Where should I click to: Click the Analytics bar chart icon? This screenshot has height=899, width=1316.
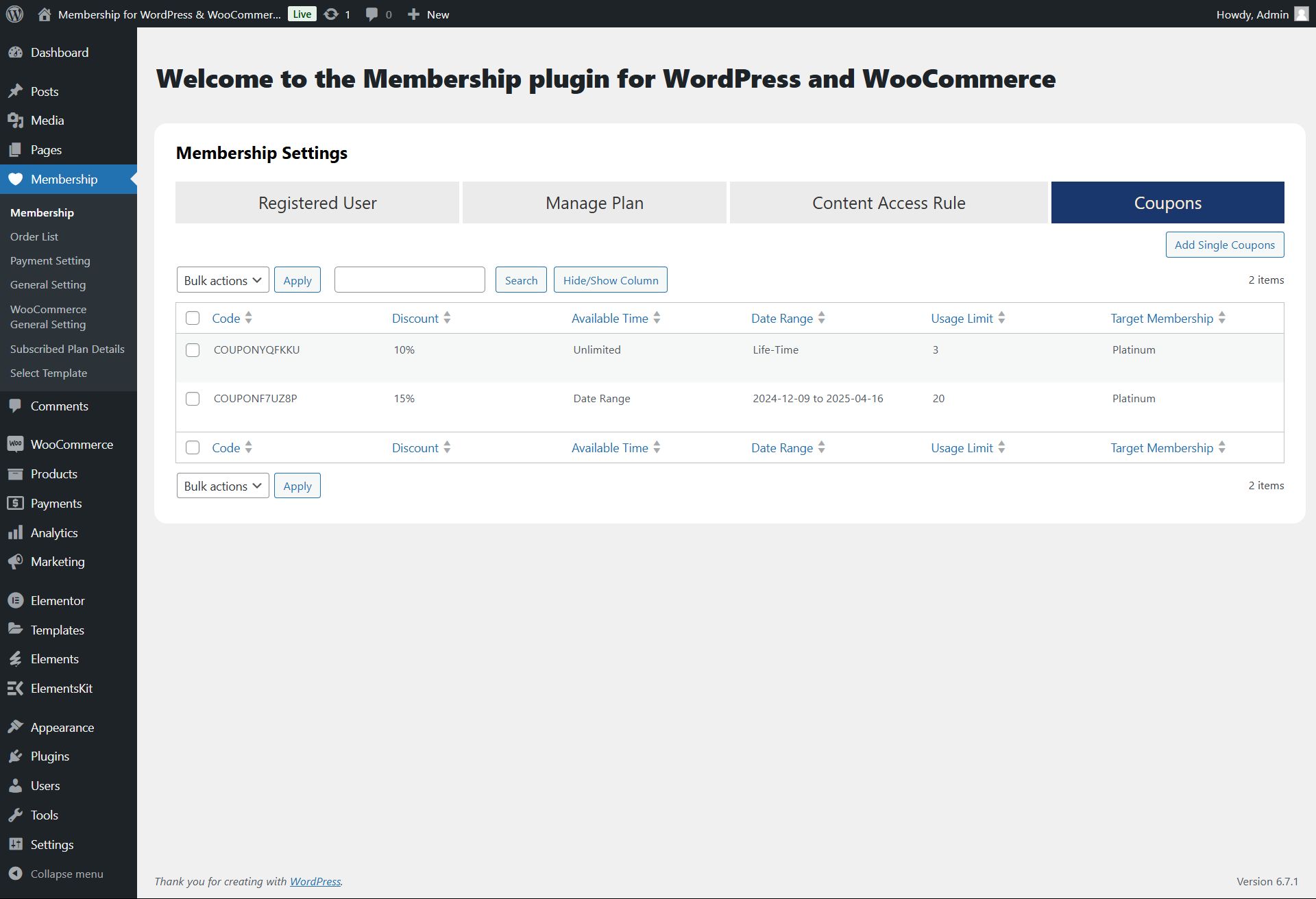pyautogui.click(x=15, y=533)
